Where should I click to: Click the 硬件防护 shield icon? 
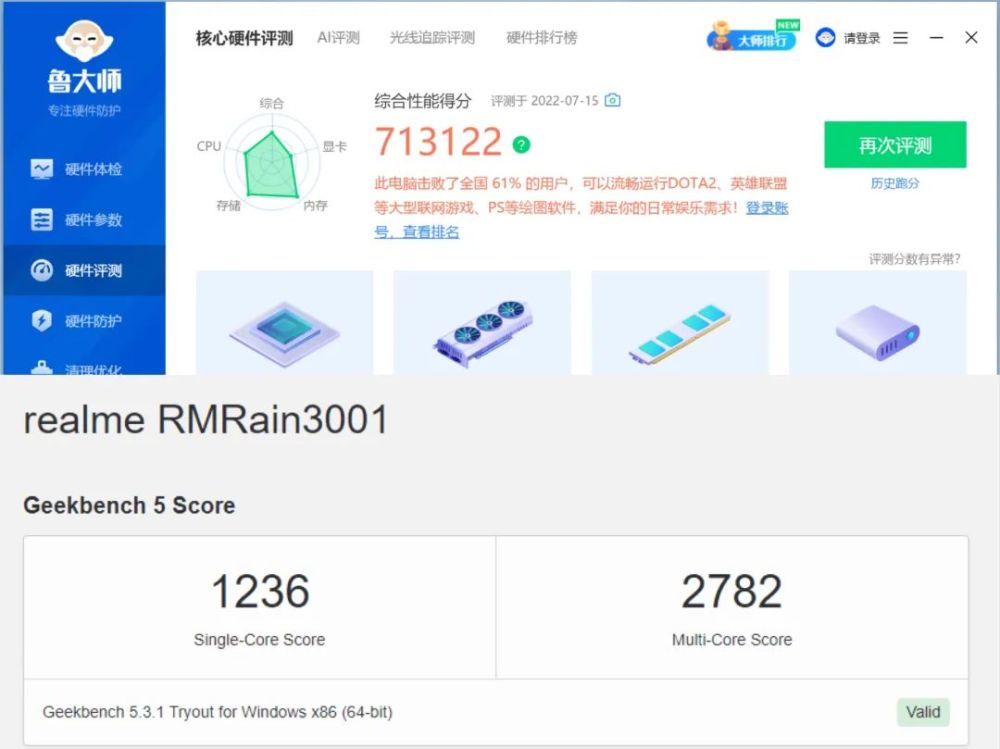42,320
